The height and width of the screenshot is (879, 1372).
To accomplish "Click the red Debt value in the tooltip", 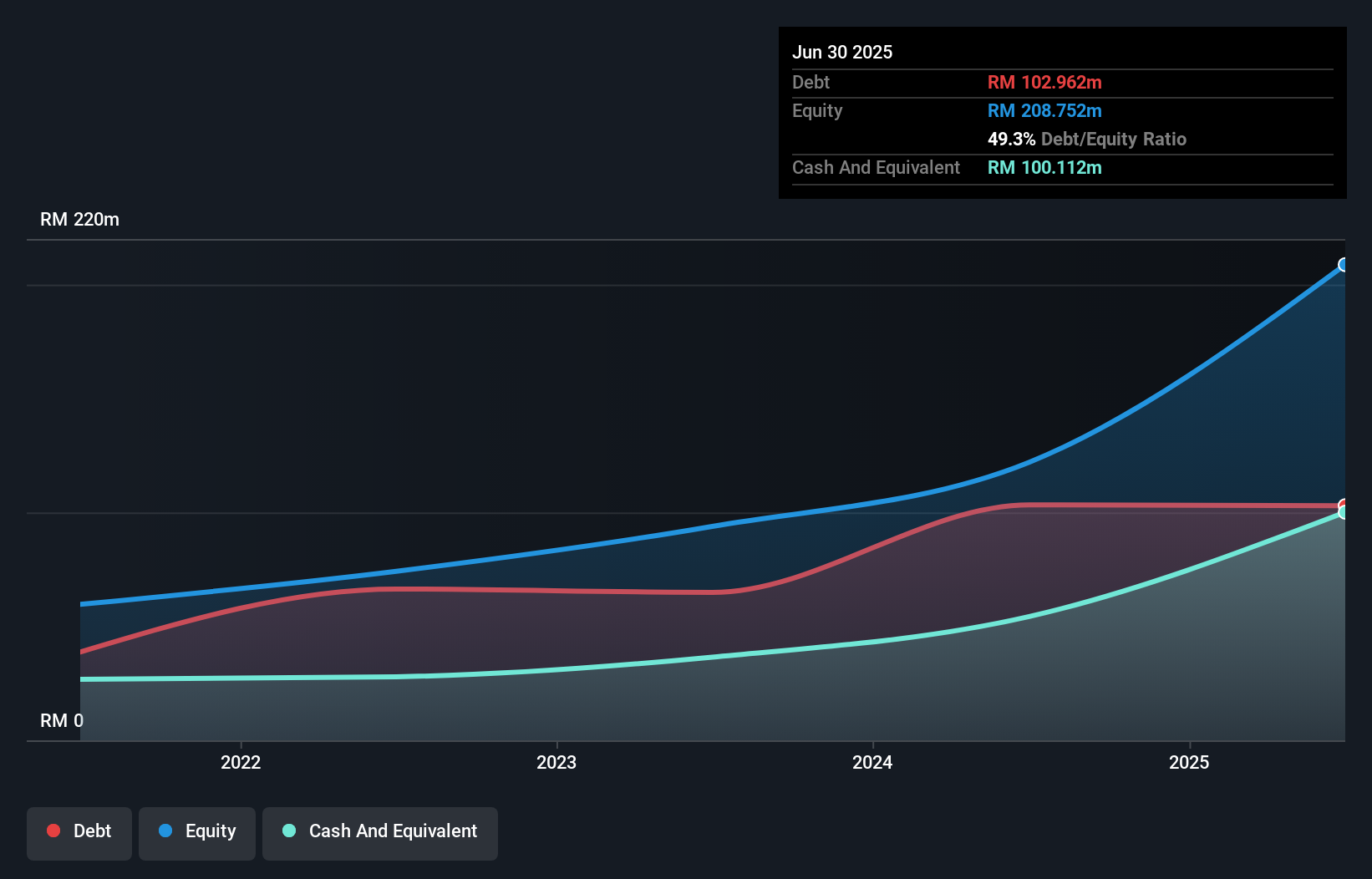I will pyautogui.click(x=1044, y=82).
